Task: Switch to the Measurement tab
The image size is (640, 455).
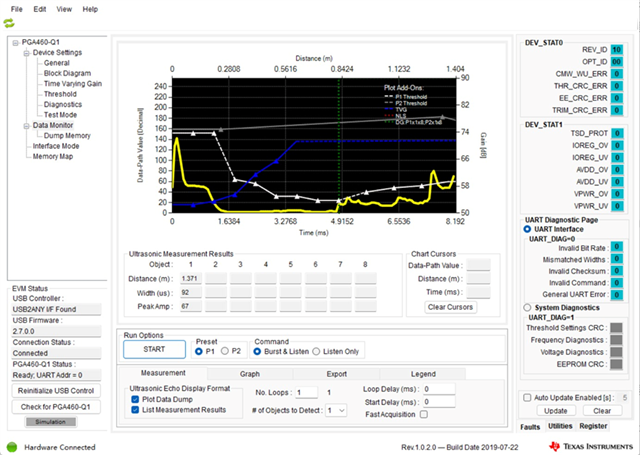Action: pyautogui.click(x=163, y=373)
